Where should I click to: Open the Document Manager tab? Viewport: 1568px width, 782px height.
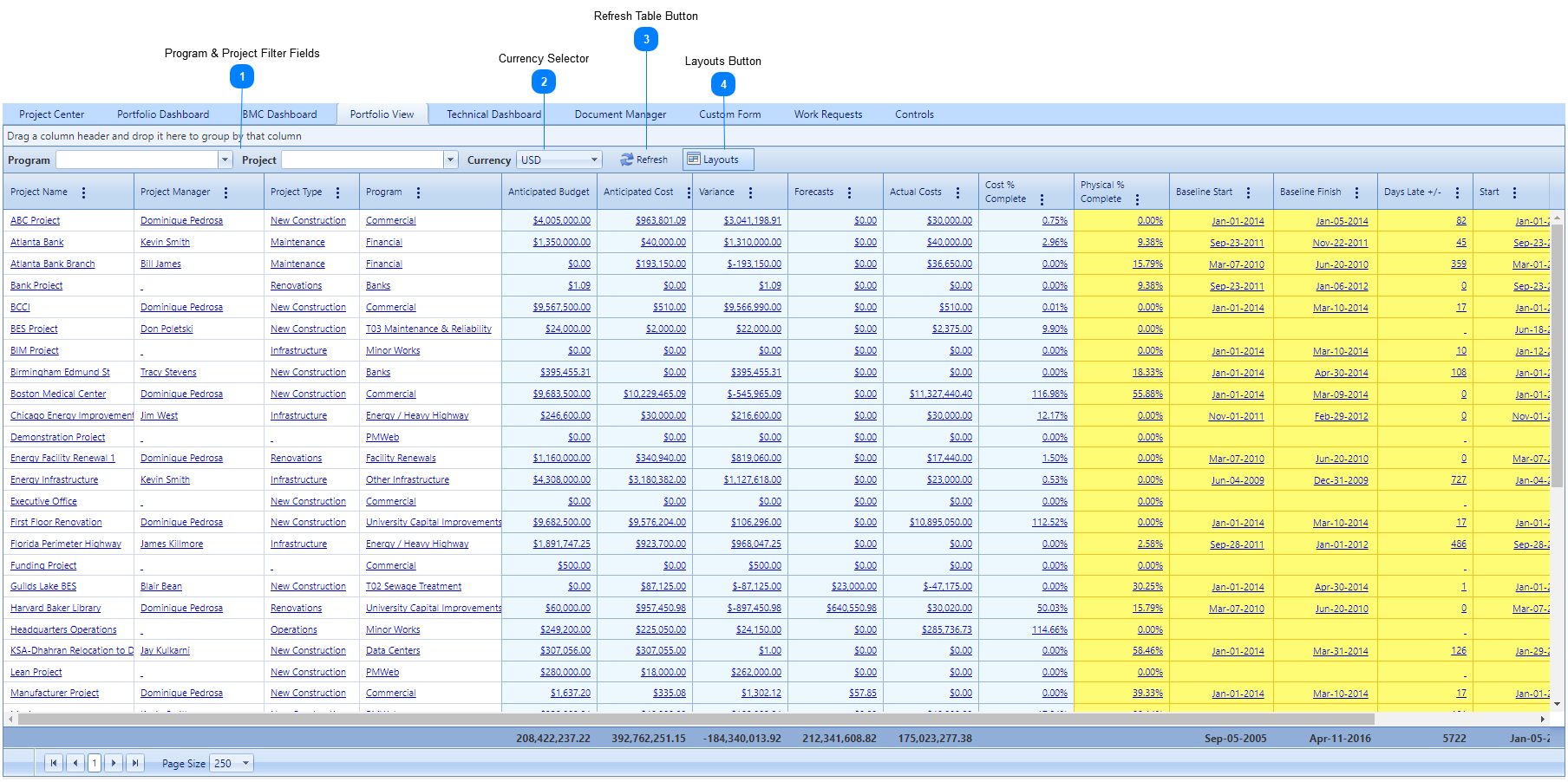pyautogui.click(x=621, y=114)
